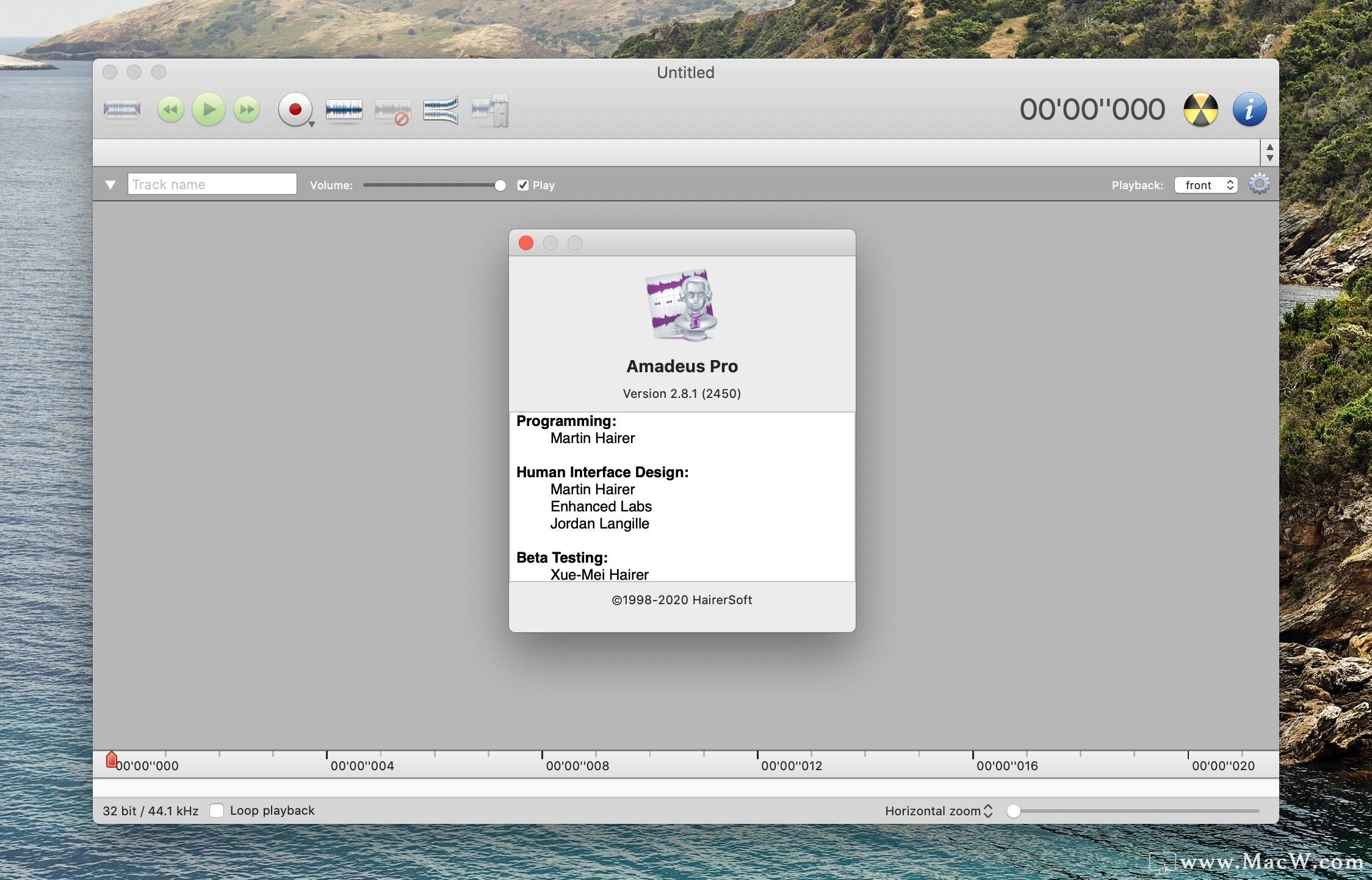Click the Amadeus Pro app icon

(x=682, y=305)
